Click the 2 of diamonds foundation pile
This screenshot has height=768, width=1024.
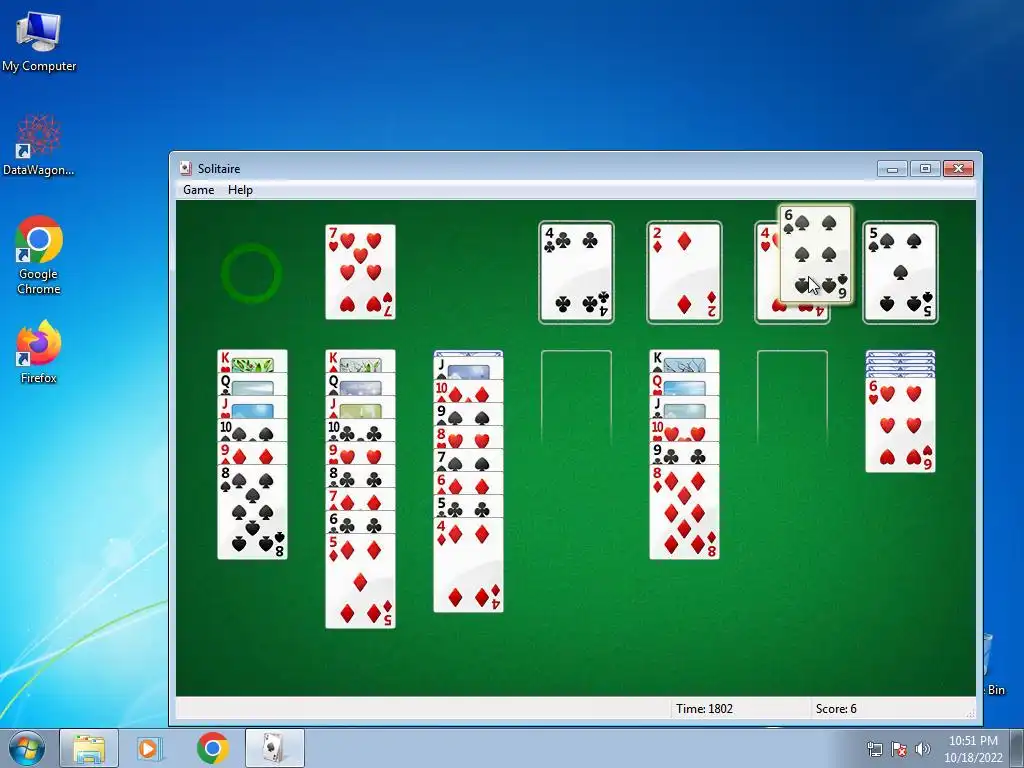click(x=684, y=272)
